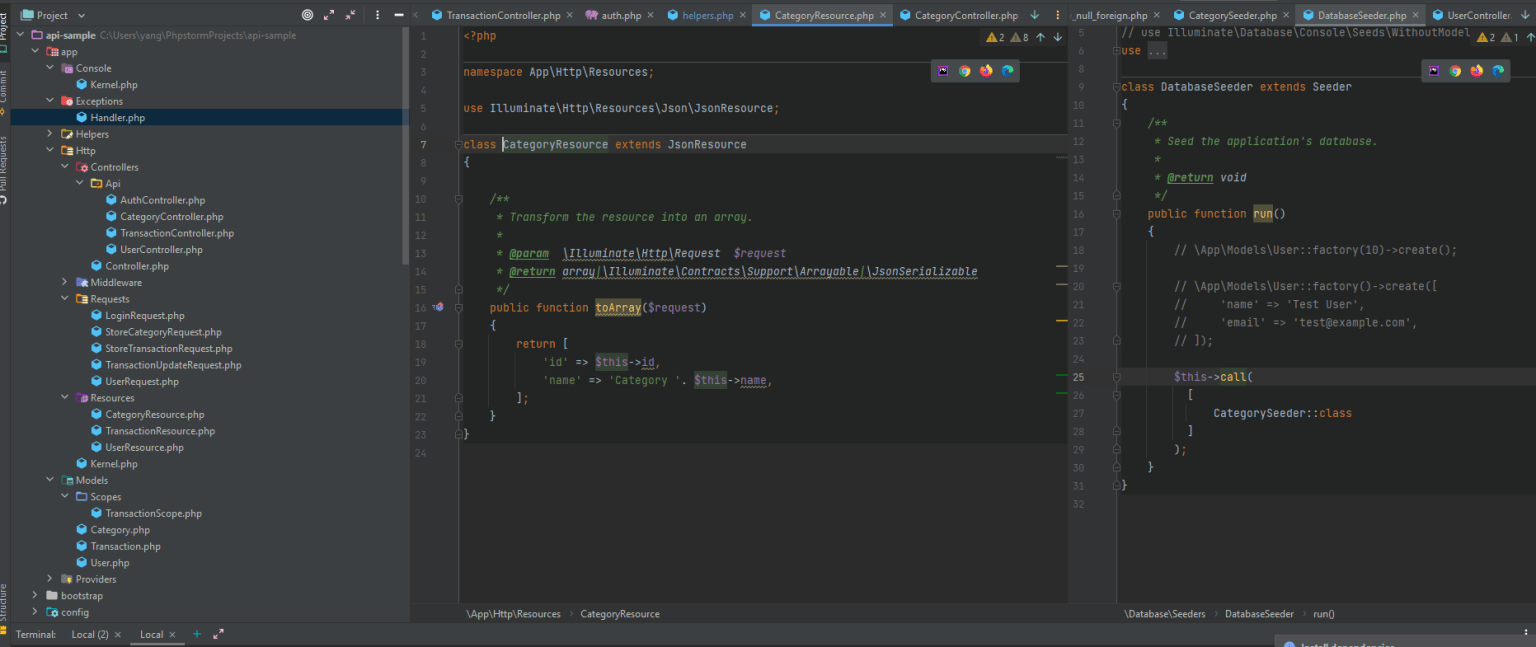Jump to next problem using the down-arrow icon
Screen dimensions: 1536x647
pos(1058,37)
